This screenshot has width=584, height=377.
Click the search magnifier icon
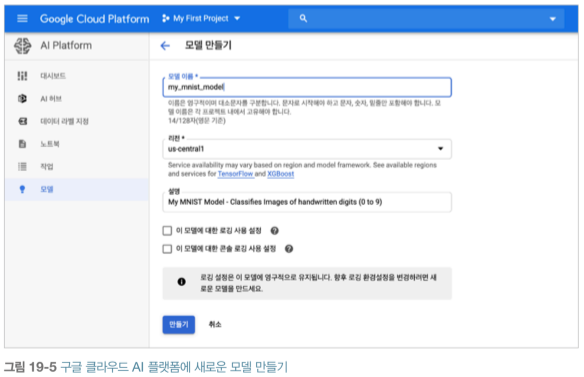(303, 18)
